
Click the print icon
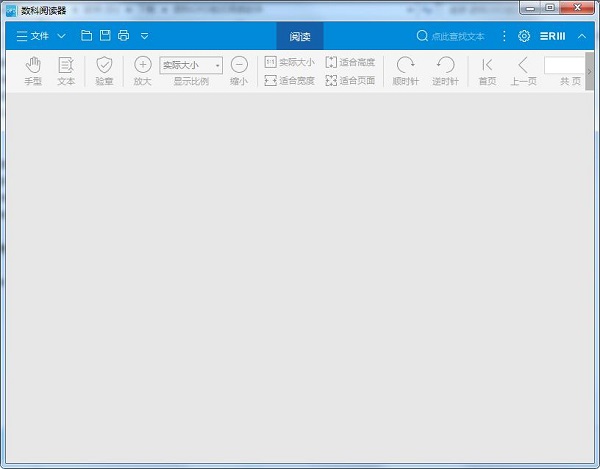pyautogui.click(x=123, y=36)
